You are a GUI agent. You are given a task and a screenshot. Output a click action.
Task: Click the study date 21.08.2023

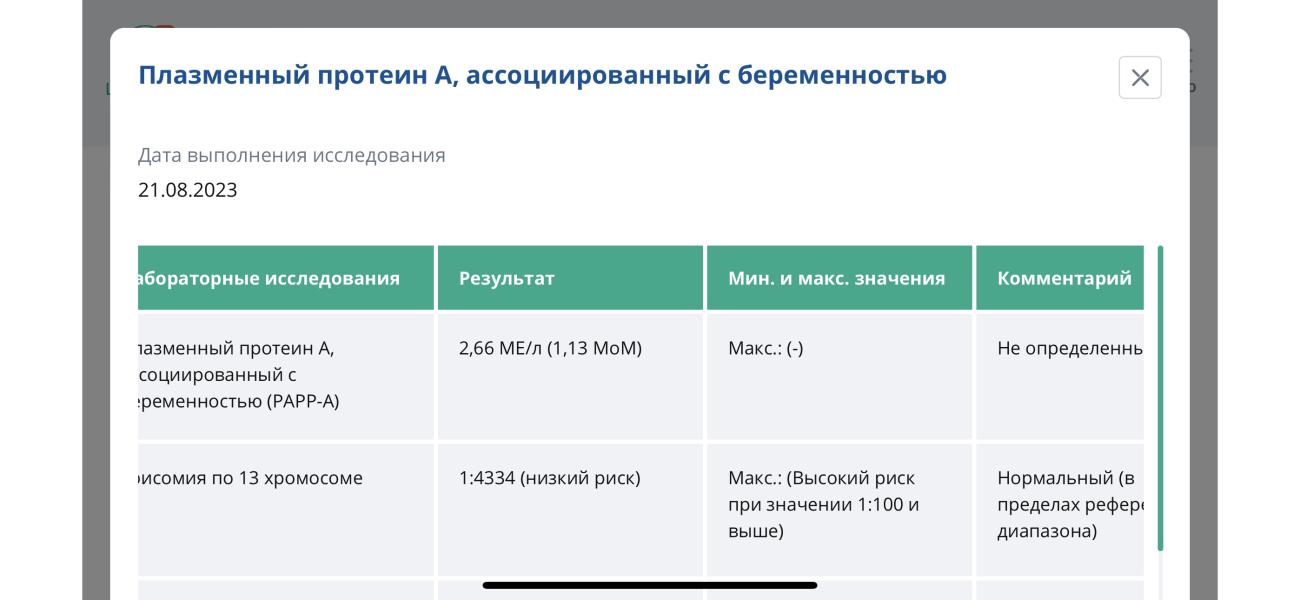[x=188, y=190]
